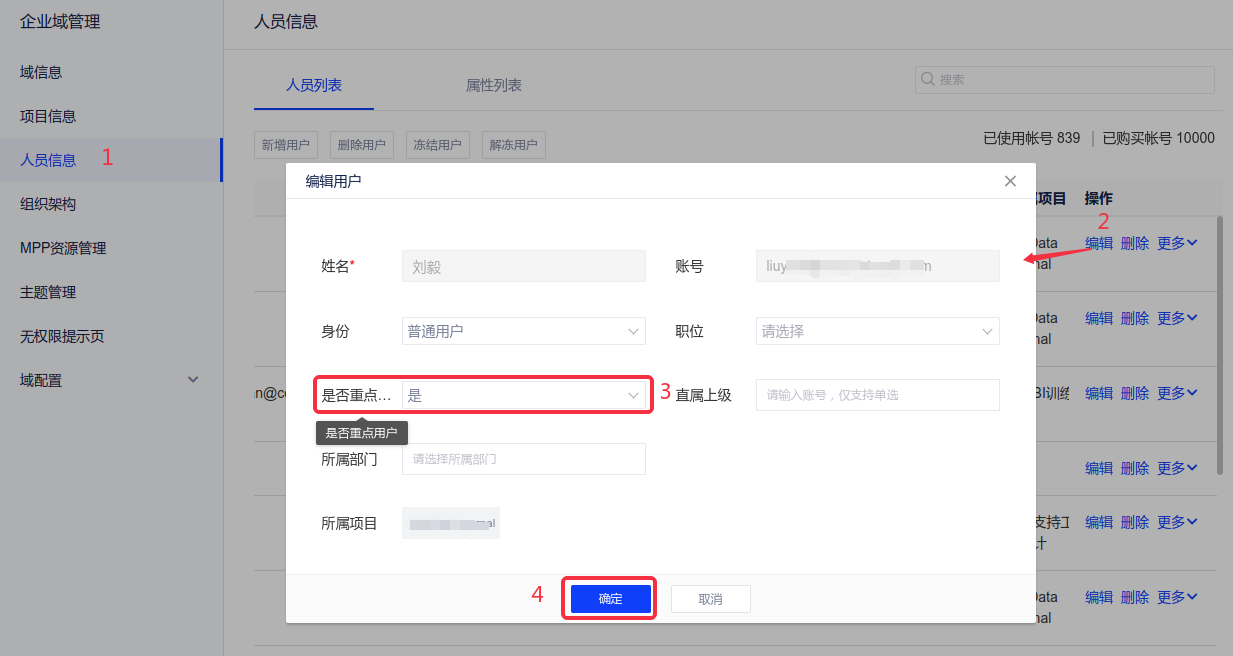This screenshot has height=656, width=1233.
Task: Open the 职位 dropdown
Action: pyautogui.click(x=877, y=331)
